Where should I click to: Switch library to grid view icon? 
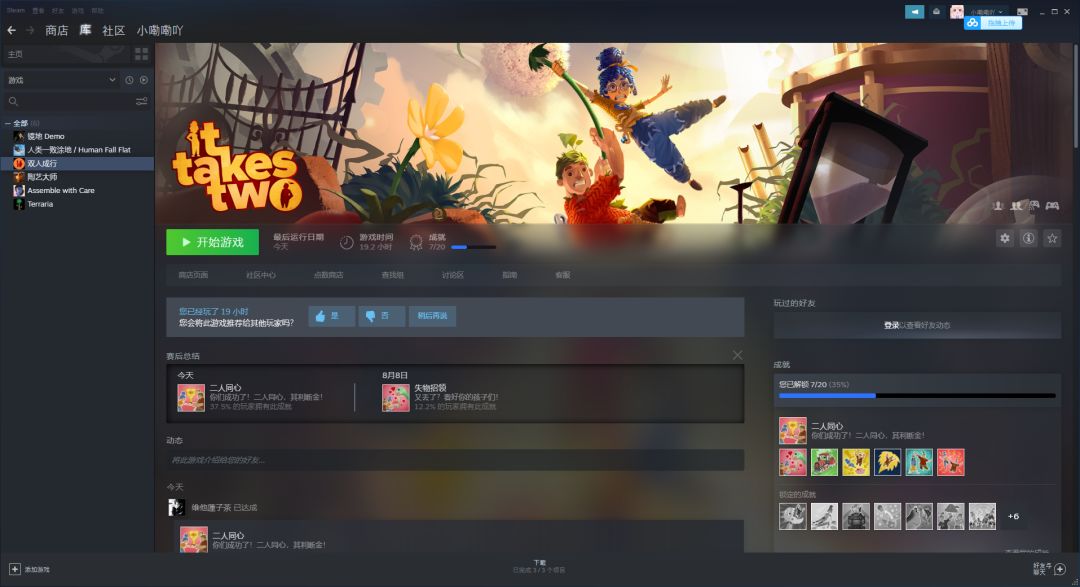141,54
